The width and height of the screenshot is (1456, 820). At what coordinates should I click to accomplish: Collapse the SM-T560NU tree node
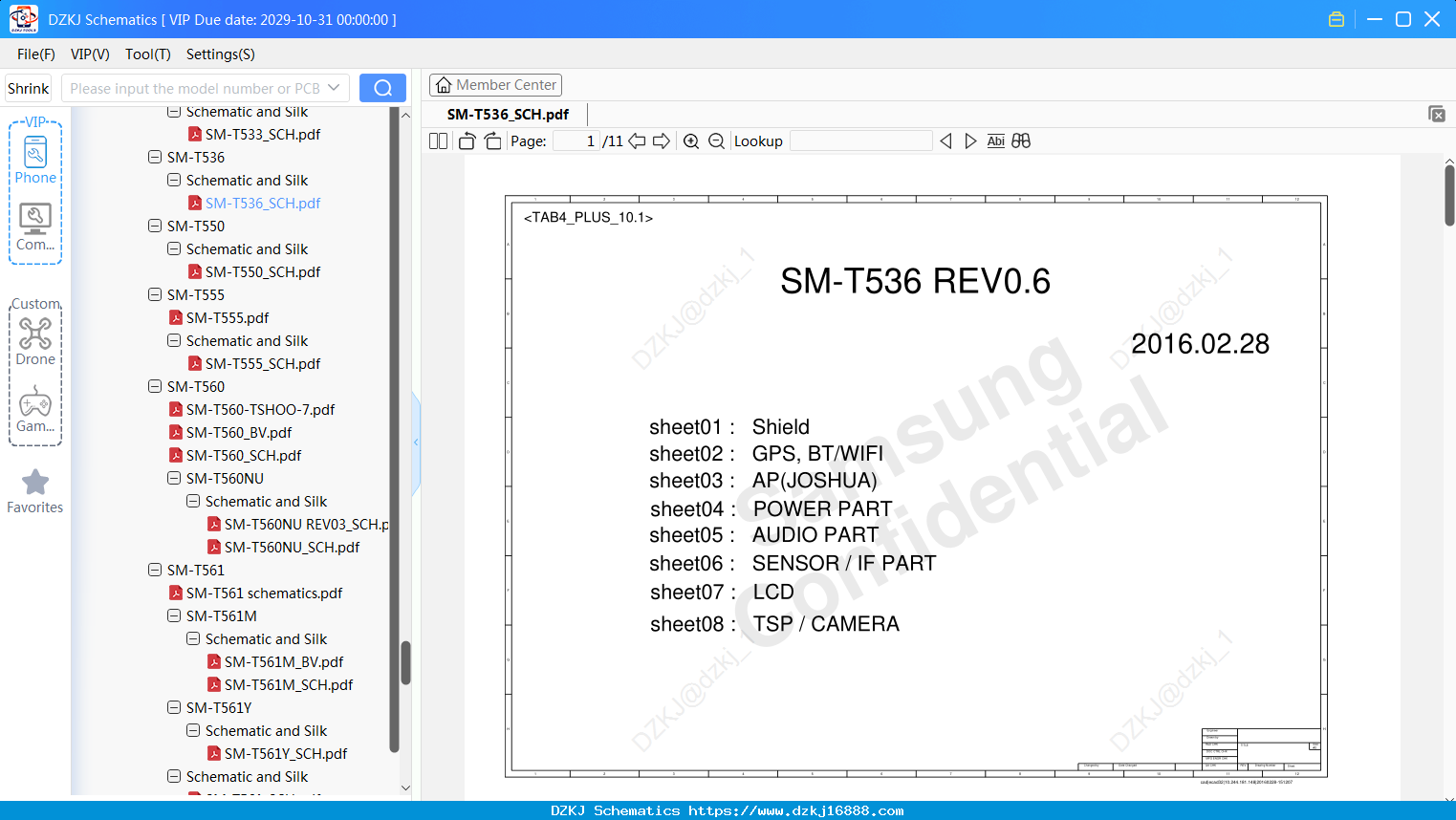174,479
